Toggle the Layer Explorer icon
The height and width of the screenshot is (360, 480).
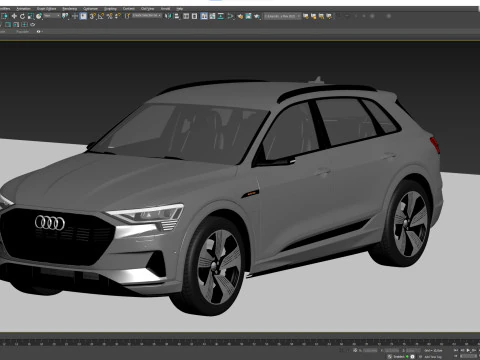click(194, 16)
